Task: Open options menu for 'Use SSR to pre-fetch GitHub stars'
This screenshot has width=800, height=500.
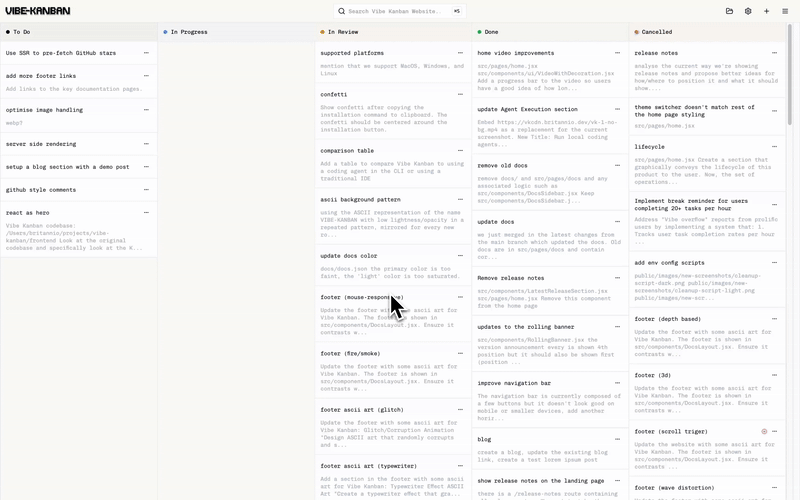Action: 146,53
